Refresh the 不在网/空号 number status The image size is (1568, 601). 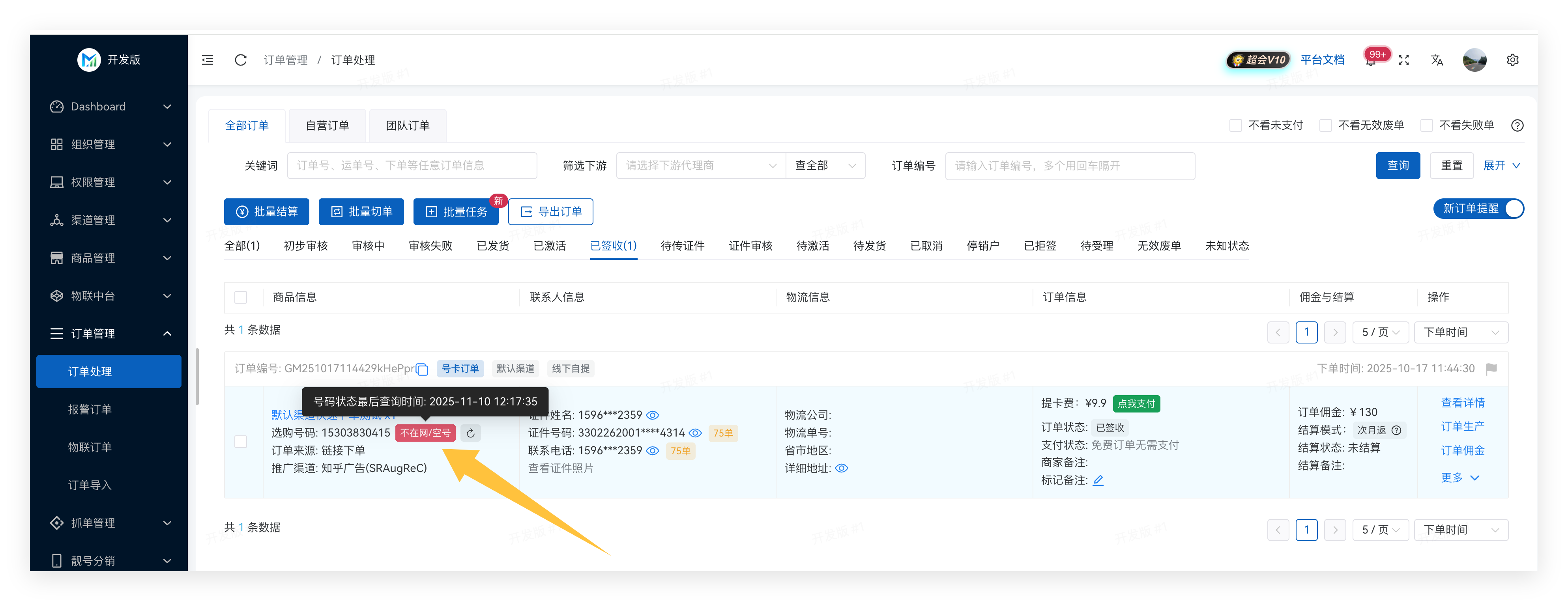(470, 433)
